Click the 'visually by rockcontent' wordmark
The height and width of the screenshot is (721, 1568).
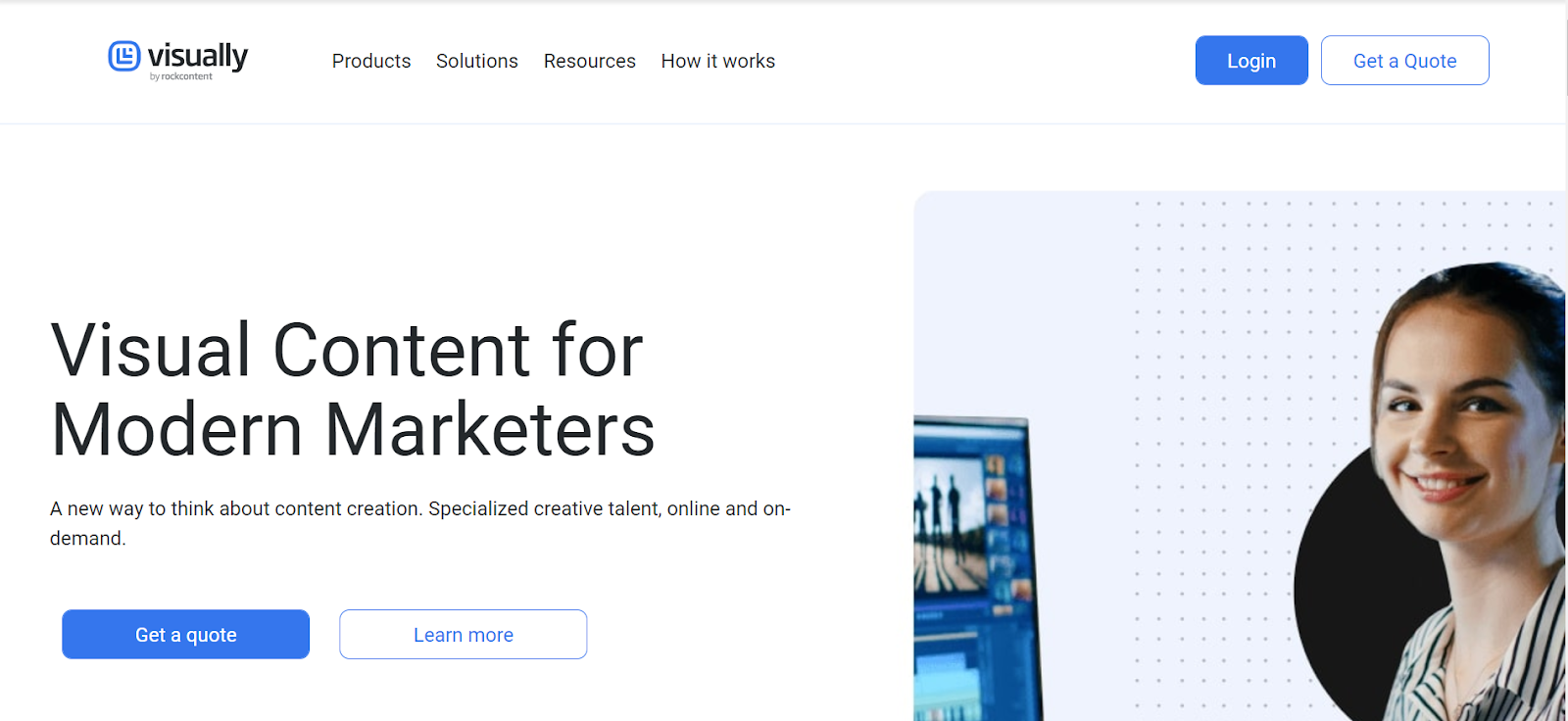(198, 60)
